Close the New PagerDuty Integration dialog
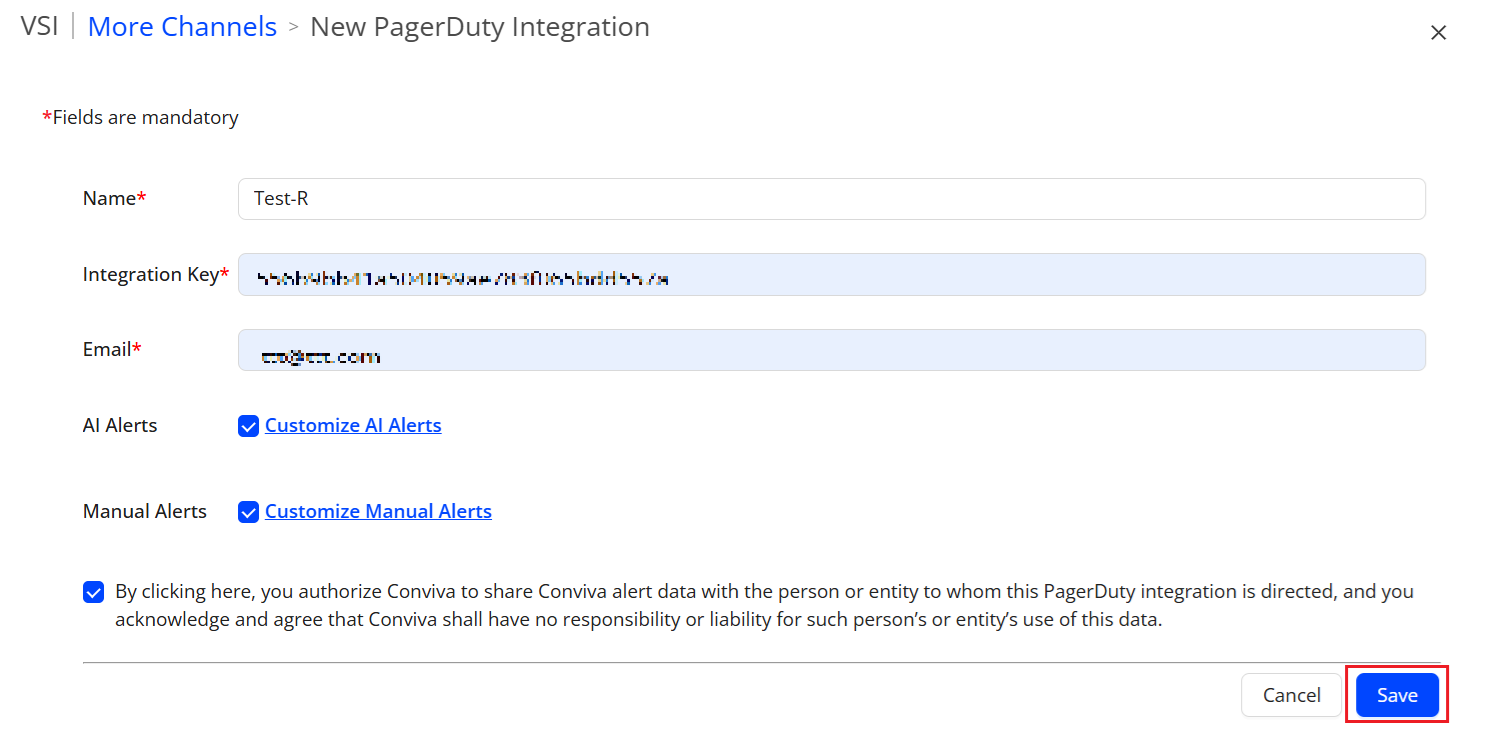 tap(1438, 33)
